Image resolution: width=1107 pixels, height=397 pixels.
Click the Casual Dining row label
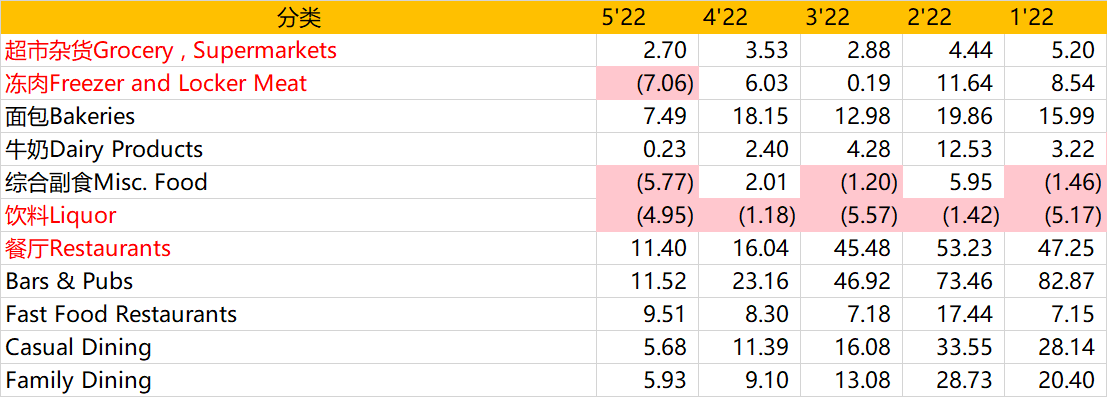tap(78, 347)
